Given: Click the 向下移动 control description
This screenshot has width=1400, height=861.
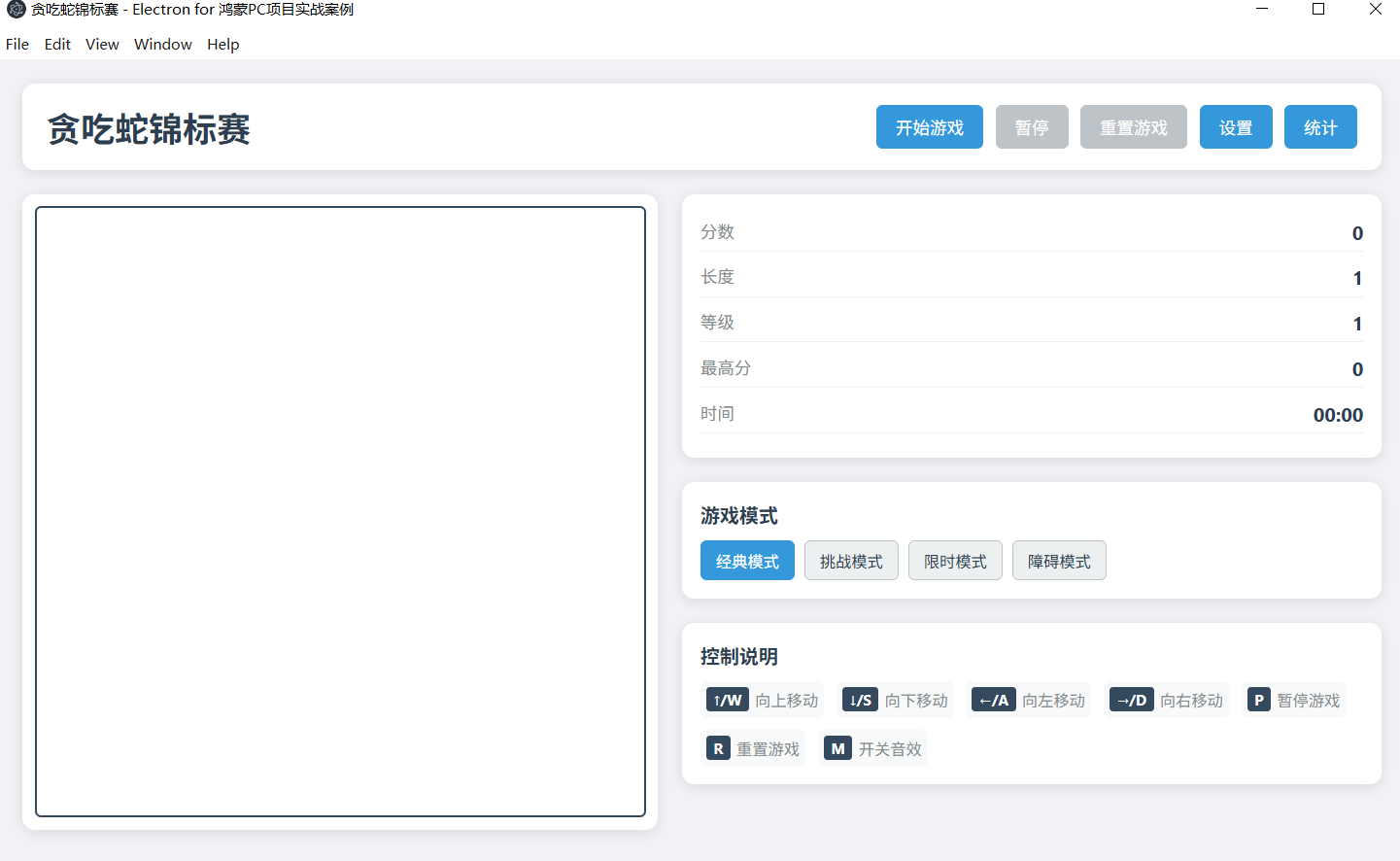Looking at the screenshot, I should pyautogui.click(x=916, y=701).
